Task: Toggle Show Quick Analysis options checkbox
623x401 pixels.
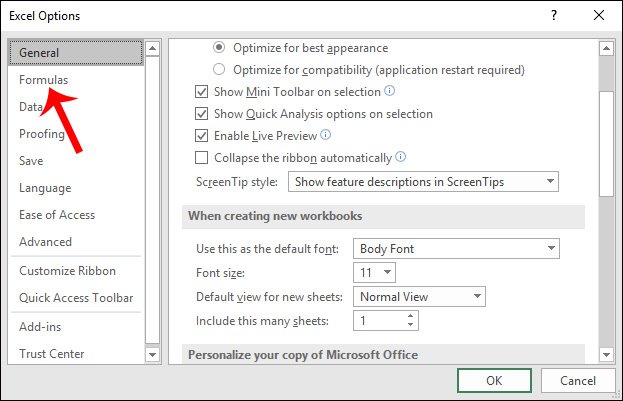Action: [201, 114]
